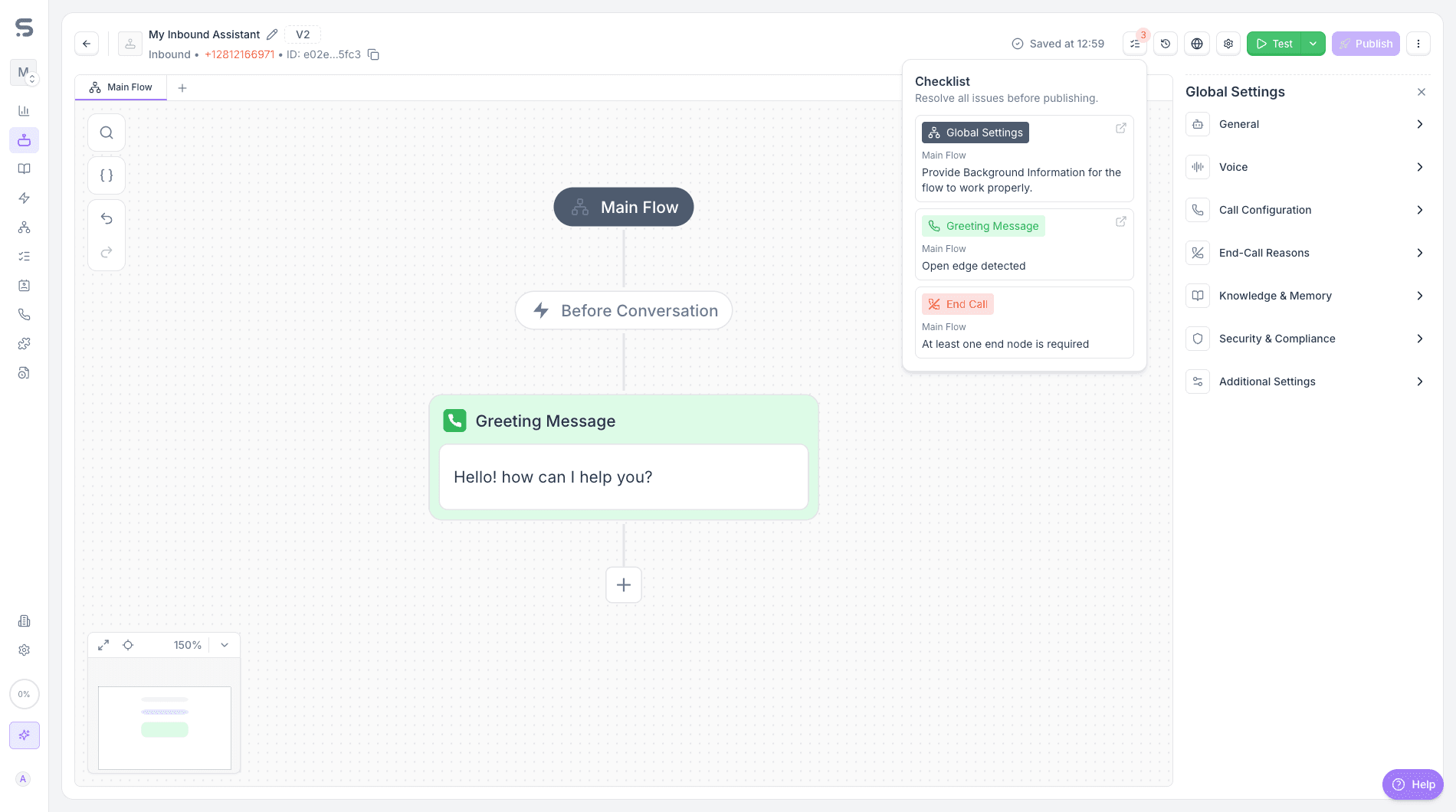Click the globe language icon in the toolbar
This screenshot has width=1456, height=812.
click(x=1196, y=44)
